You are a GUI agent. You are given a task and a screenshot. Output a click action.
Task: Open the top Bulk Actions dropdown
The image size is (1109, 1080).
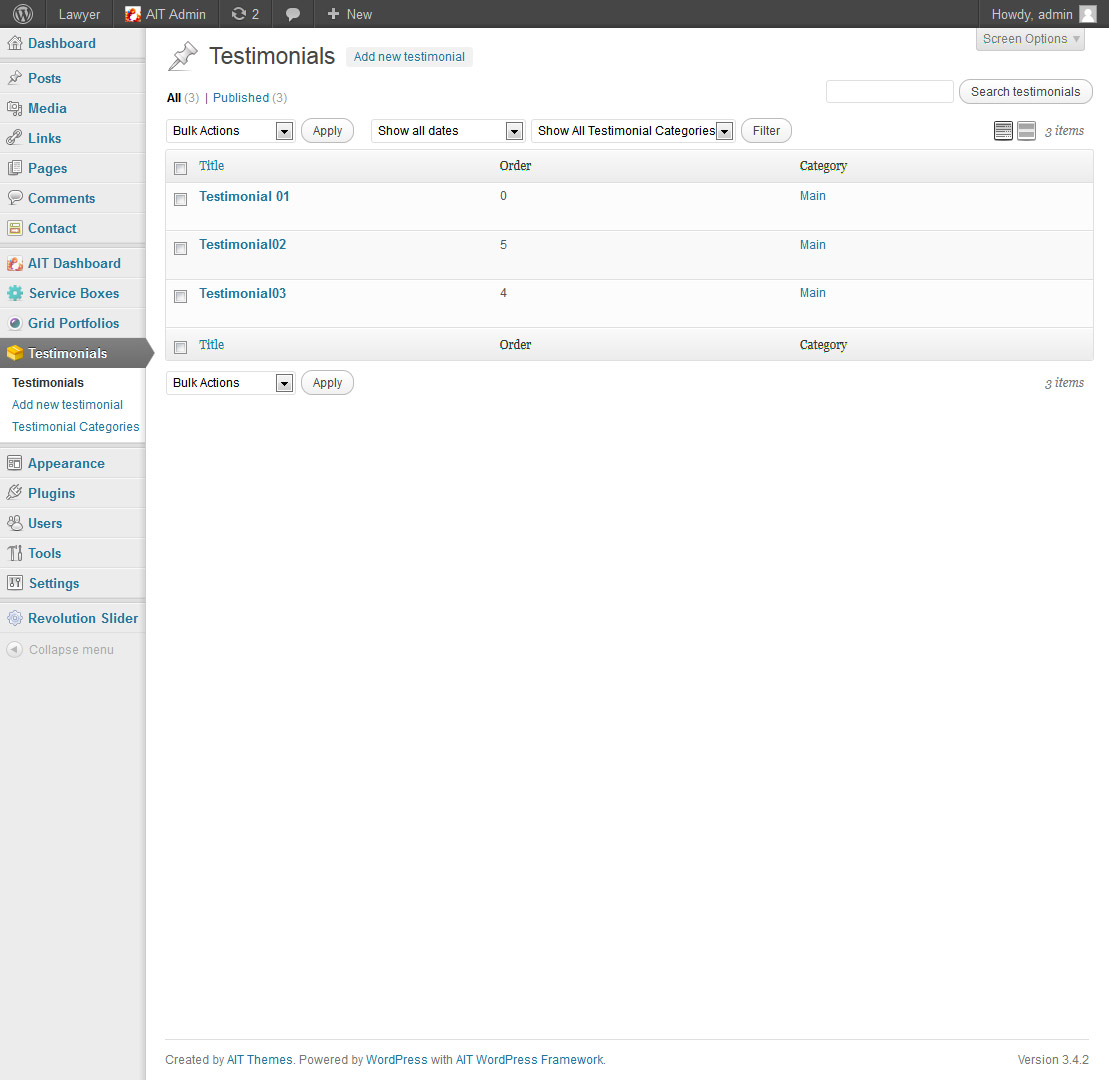(x=230, y=131)
